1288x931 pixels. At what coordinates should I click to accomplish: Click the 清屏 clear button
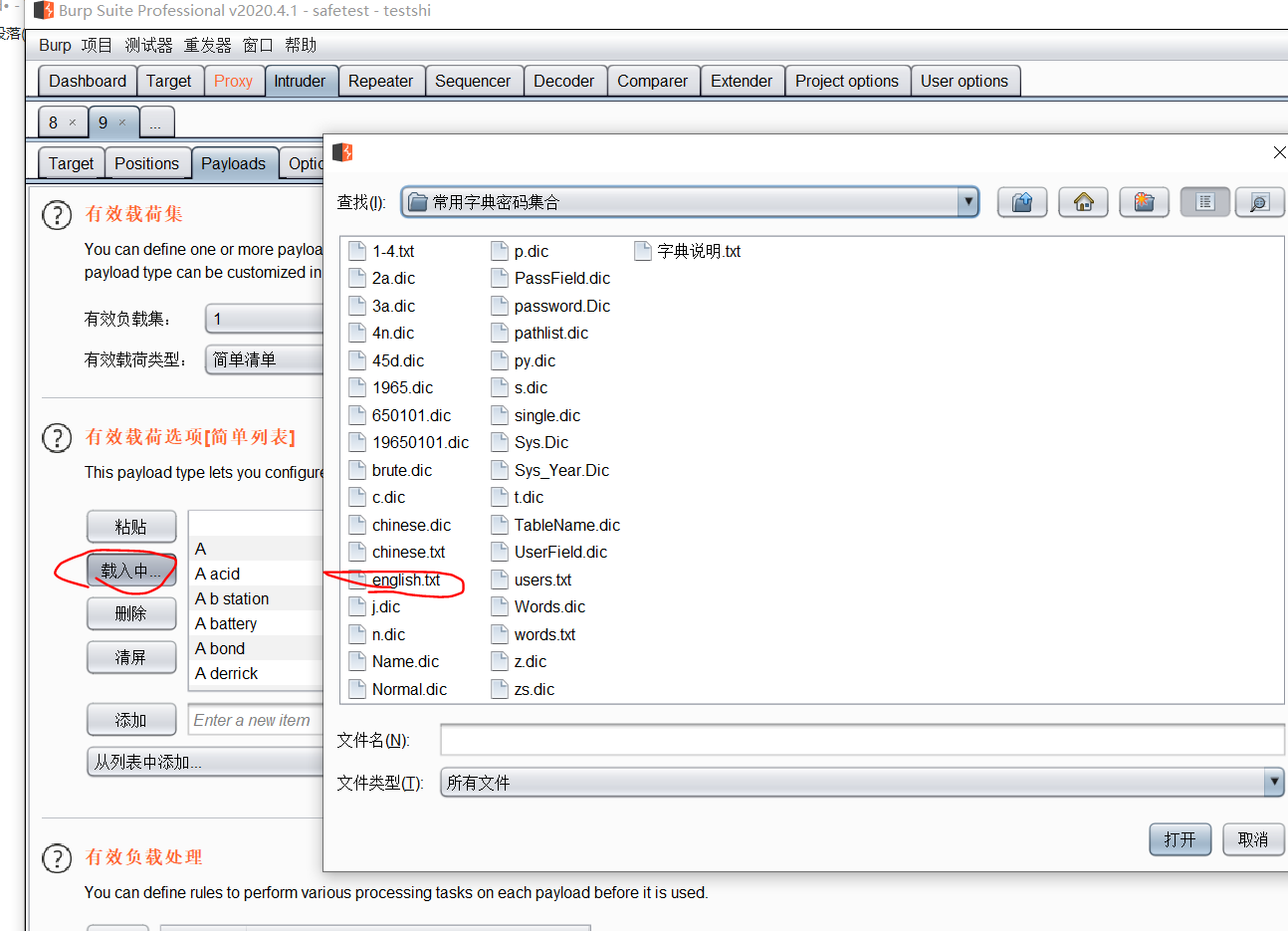[131, 657]
